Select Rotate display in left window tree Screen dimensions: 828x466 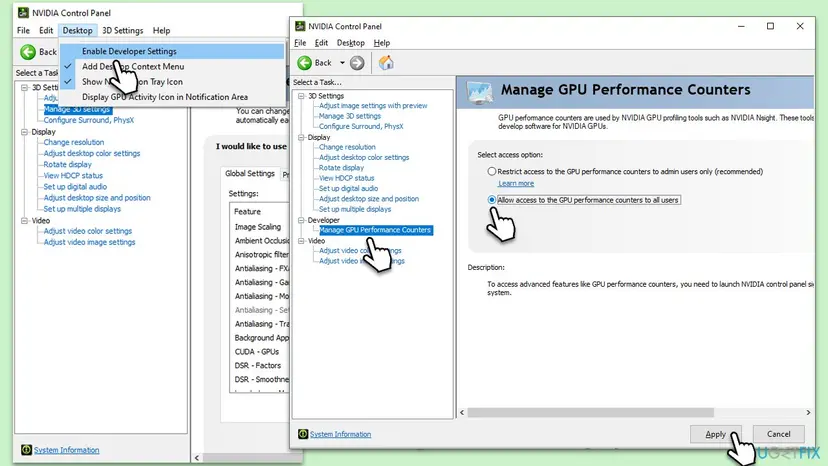coord(68,164)
